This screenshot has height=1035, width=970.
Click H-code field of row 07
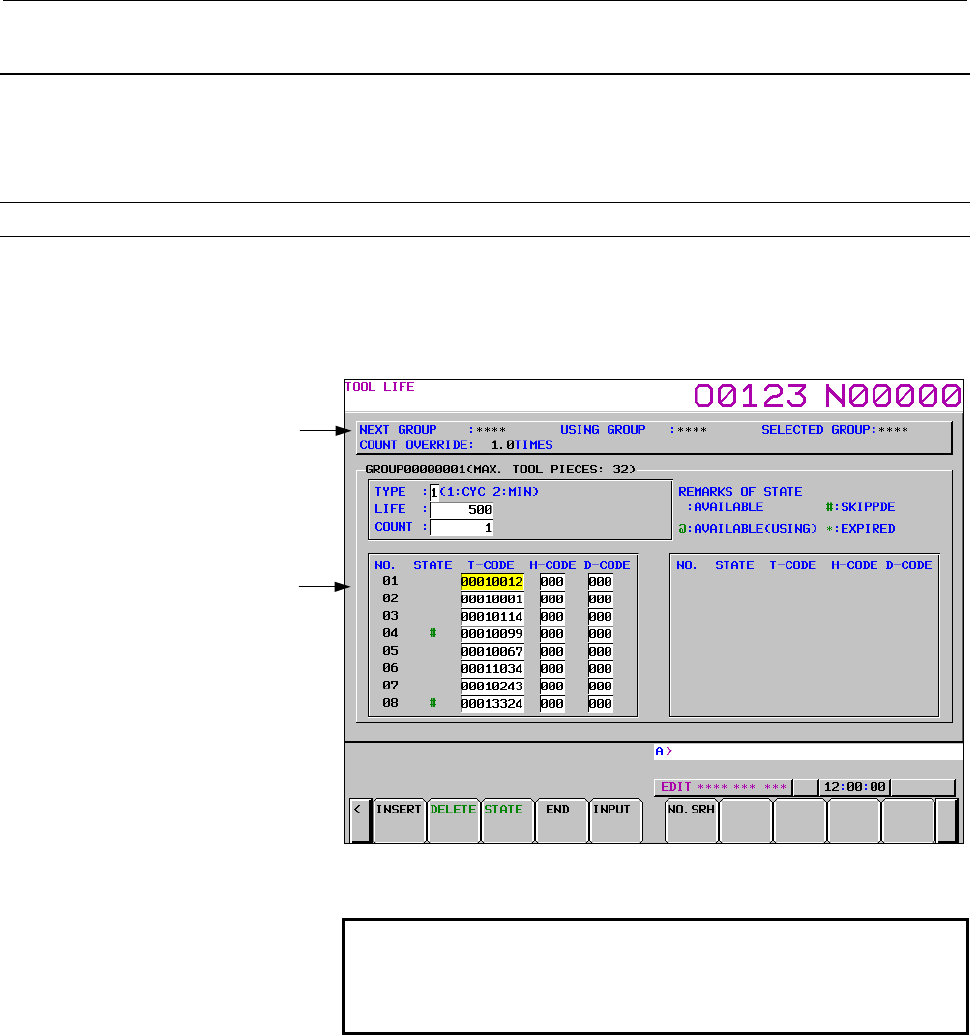pyautogui.click(x=552, y=686)
